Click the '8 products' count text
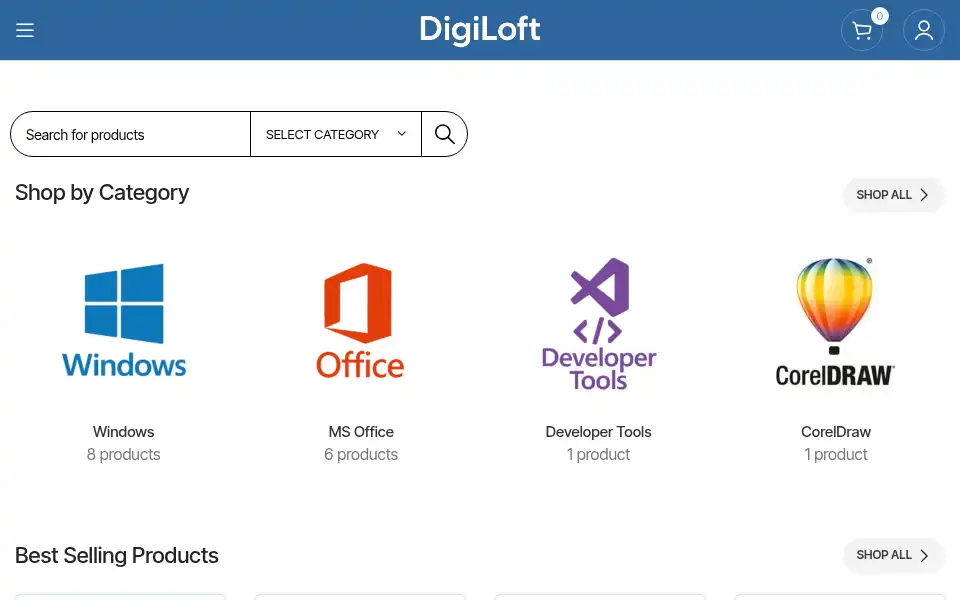 click(124, 454)
